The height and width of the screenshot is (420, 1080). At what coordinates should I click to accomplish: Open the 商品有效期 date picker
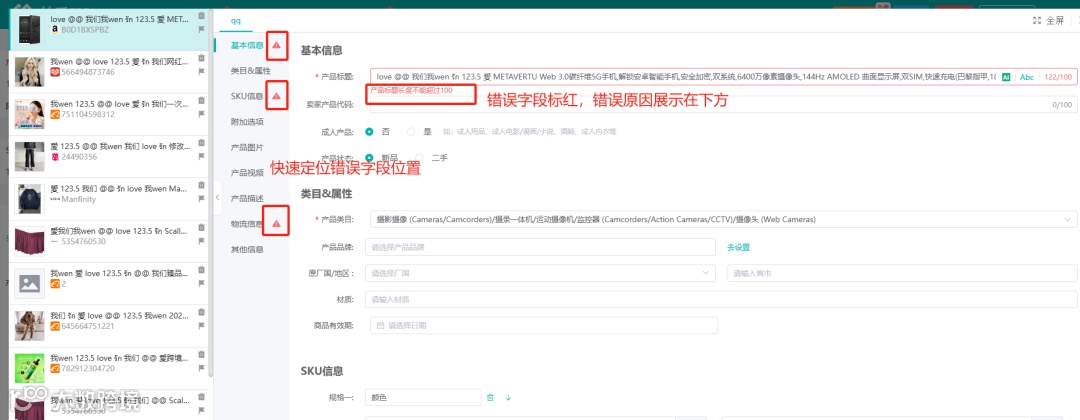pyautogui.click(x=543, y=325)
